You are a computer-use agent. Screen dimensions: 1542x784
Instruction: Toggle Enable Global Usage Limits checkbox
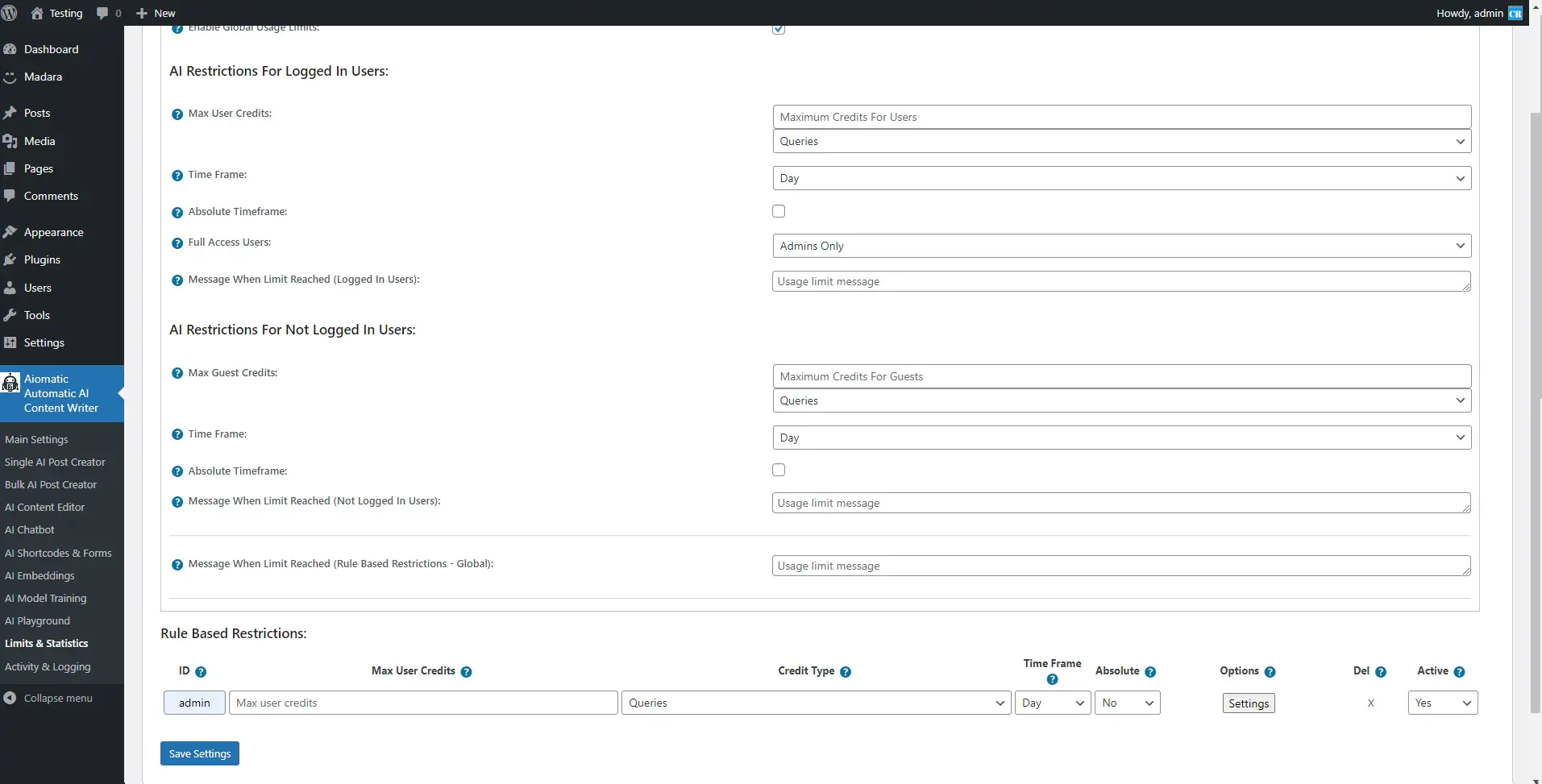779,28
